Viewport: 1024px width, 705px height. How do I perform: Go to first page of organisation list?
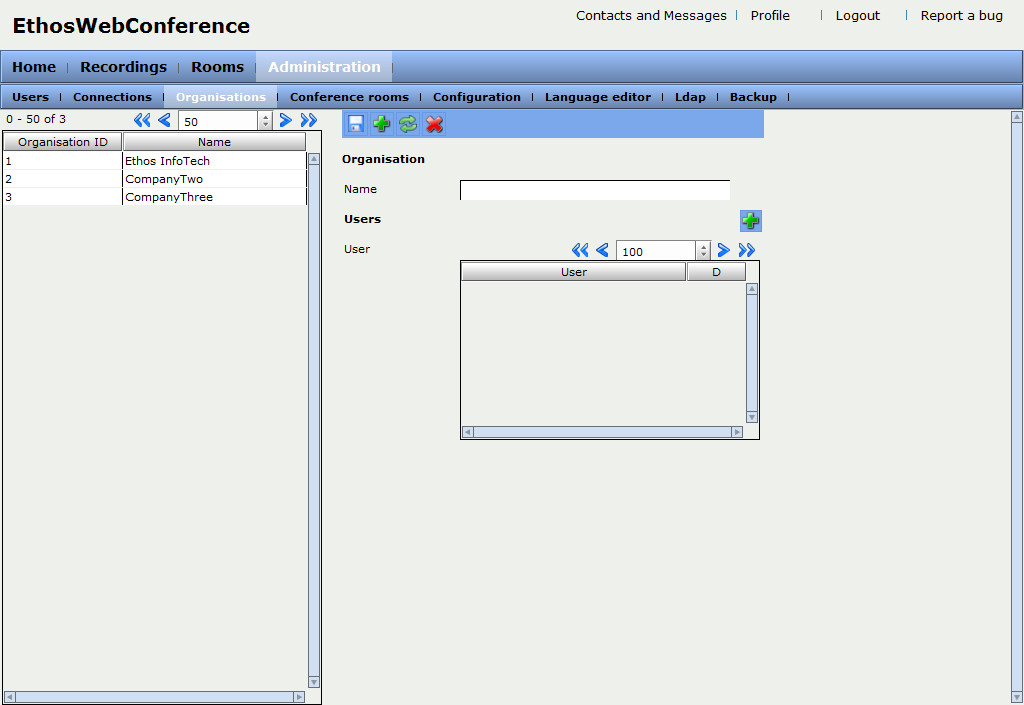click(142, 120)
